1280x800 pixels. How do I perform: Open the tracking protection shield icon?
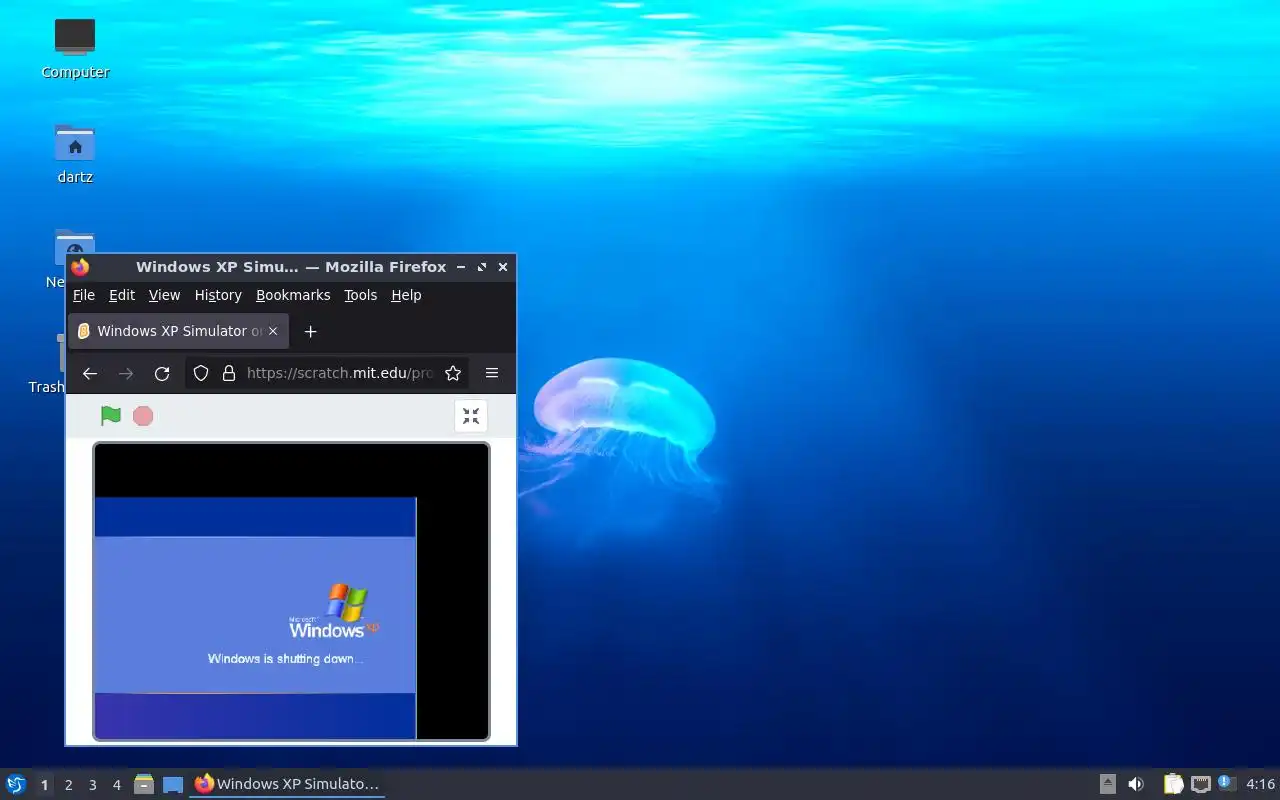click(x=201, y=373)
